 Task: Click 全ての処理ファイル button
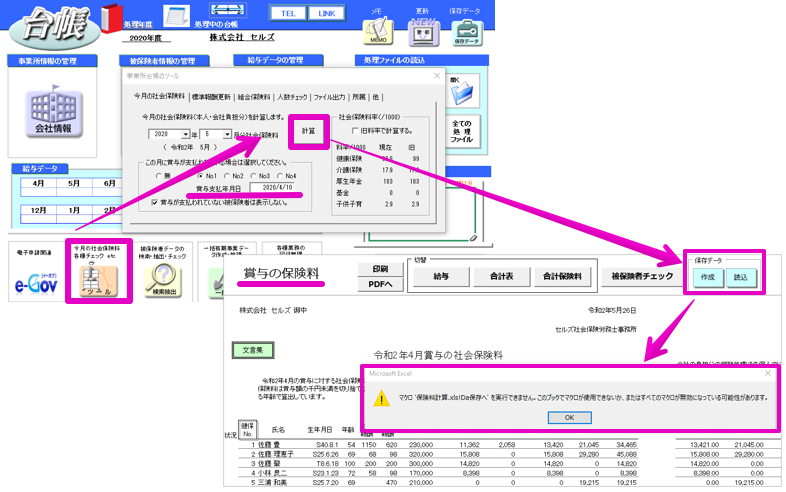462,131
